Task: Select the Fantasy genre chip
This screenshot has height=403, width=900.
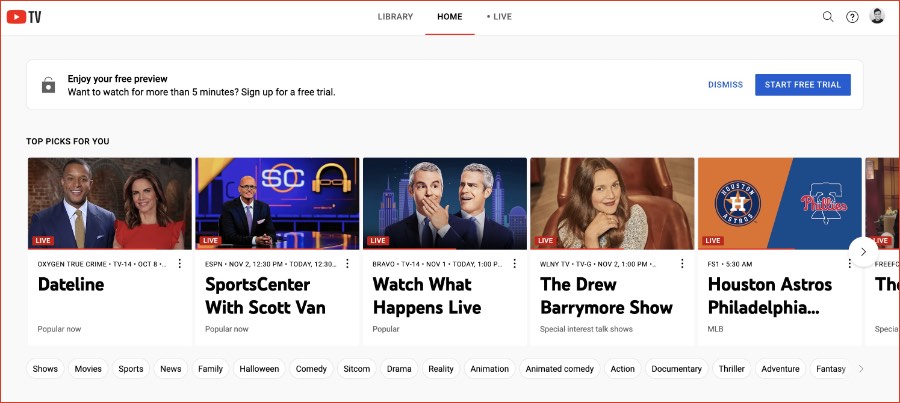Action: tap(831, 369)
